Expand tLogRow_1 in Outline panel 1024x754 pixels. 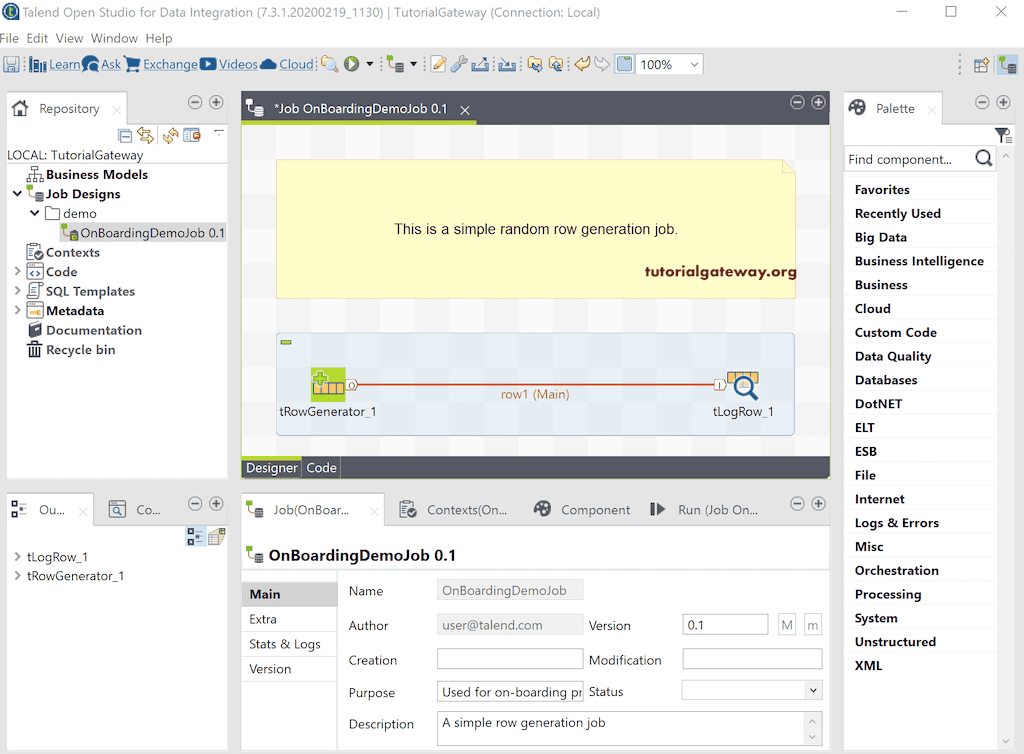18,557
